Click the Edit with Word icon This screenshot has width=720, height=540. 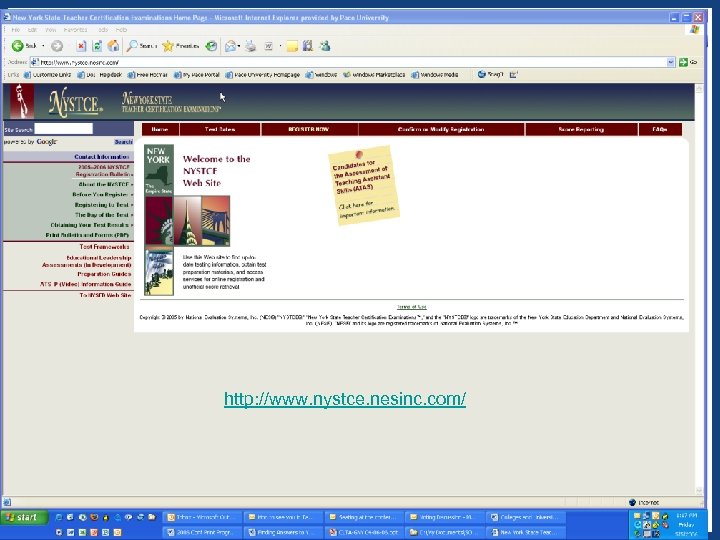(269, 46)
